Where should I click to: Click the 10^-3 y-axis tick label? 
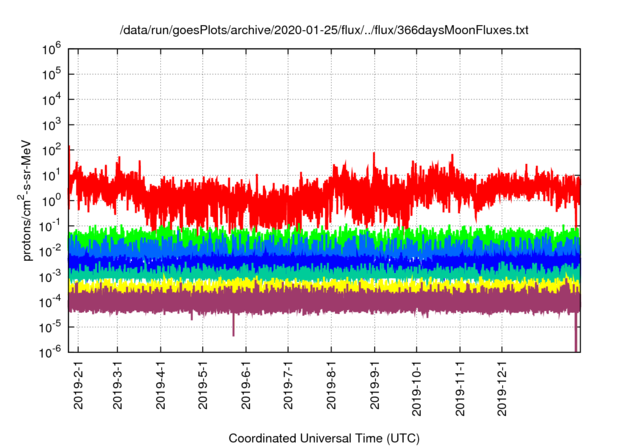click(x=51, y=277)
